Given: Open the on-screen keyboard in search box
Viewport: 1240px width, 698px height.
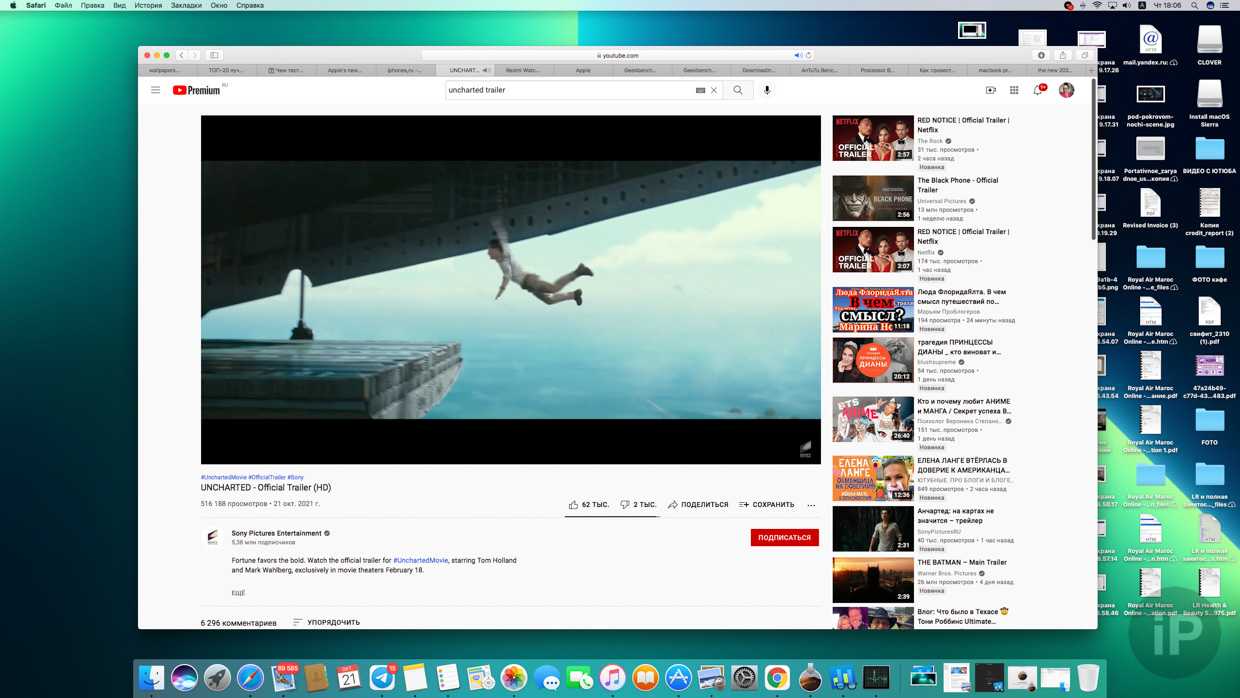Looking at the screenshot, I should [x=700, y=90].
